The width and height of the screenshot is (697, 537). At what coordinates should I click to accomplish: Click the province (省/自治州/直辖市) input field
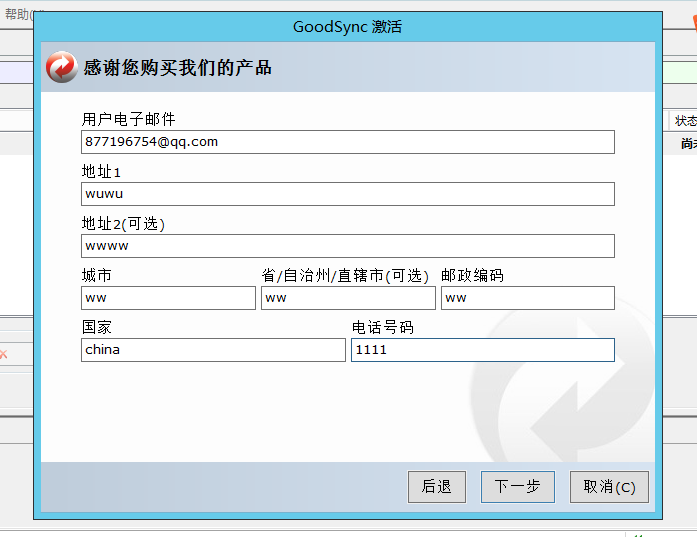[x=348, y=298]
